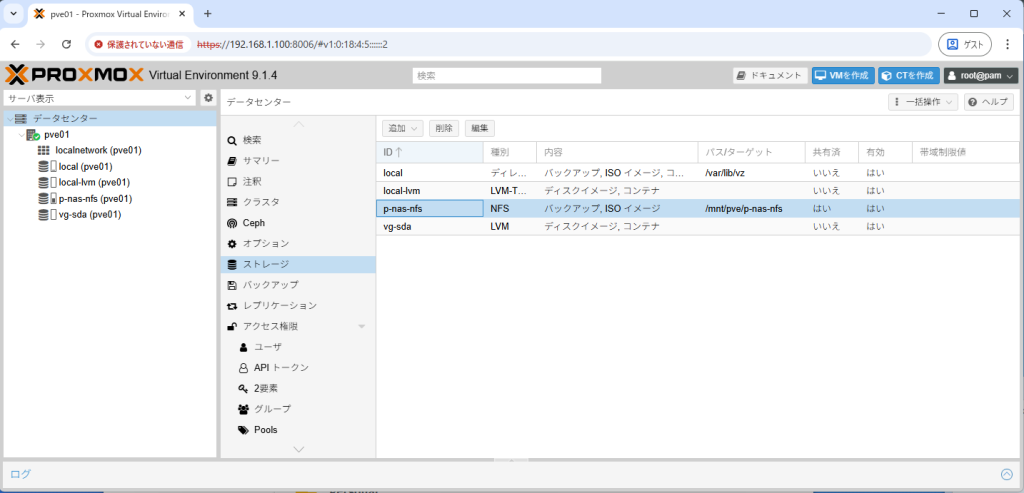This screenshot has height=493, width=1024.
Task: Collapse the pve01 tree node
Action: (x=22, y=135)
